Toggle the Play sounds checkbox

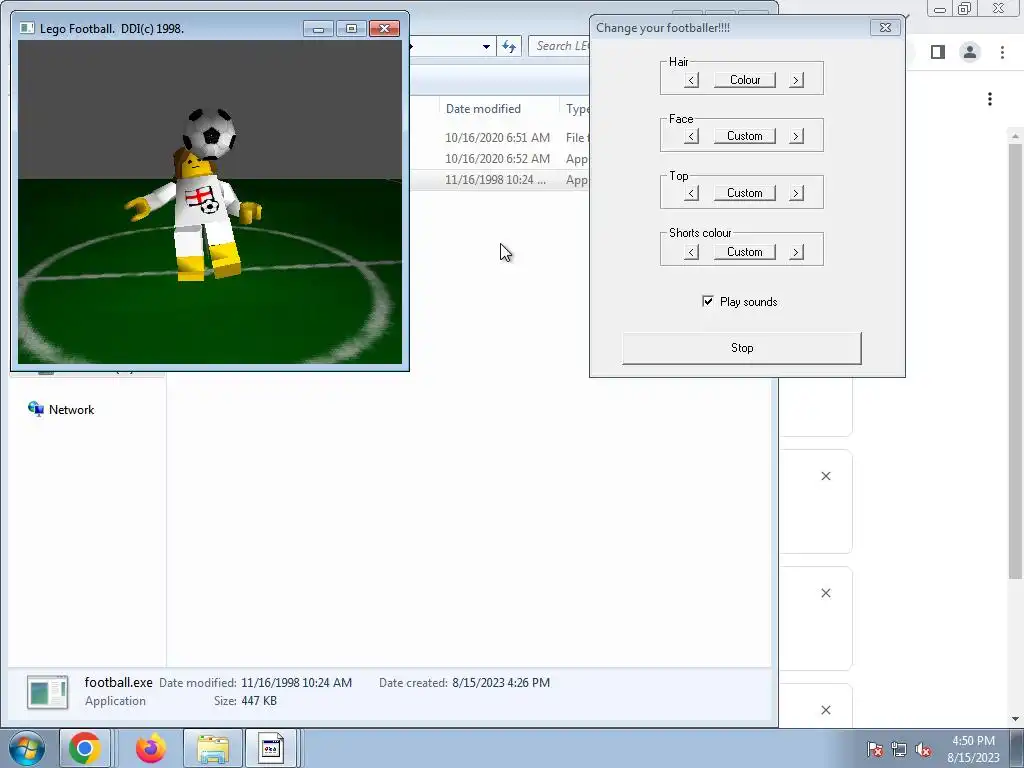point(708,301)
